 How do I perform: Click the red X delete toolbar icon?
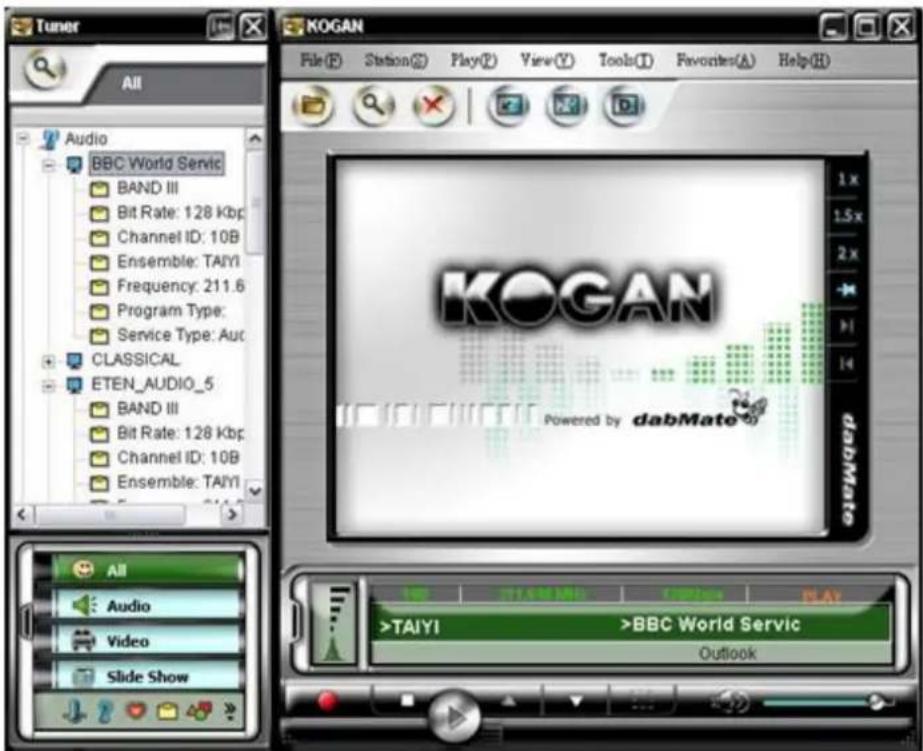point(433,106)
